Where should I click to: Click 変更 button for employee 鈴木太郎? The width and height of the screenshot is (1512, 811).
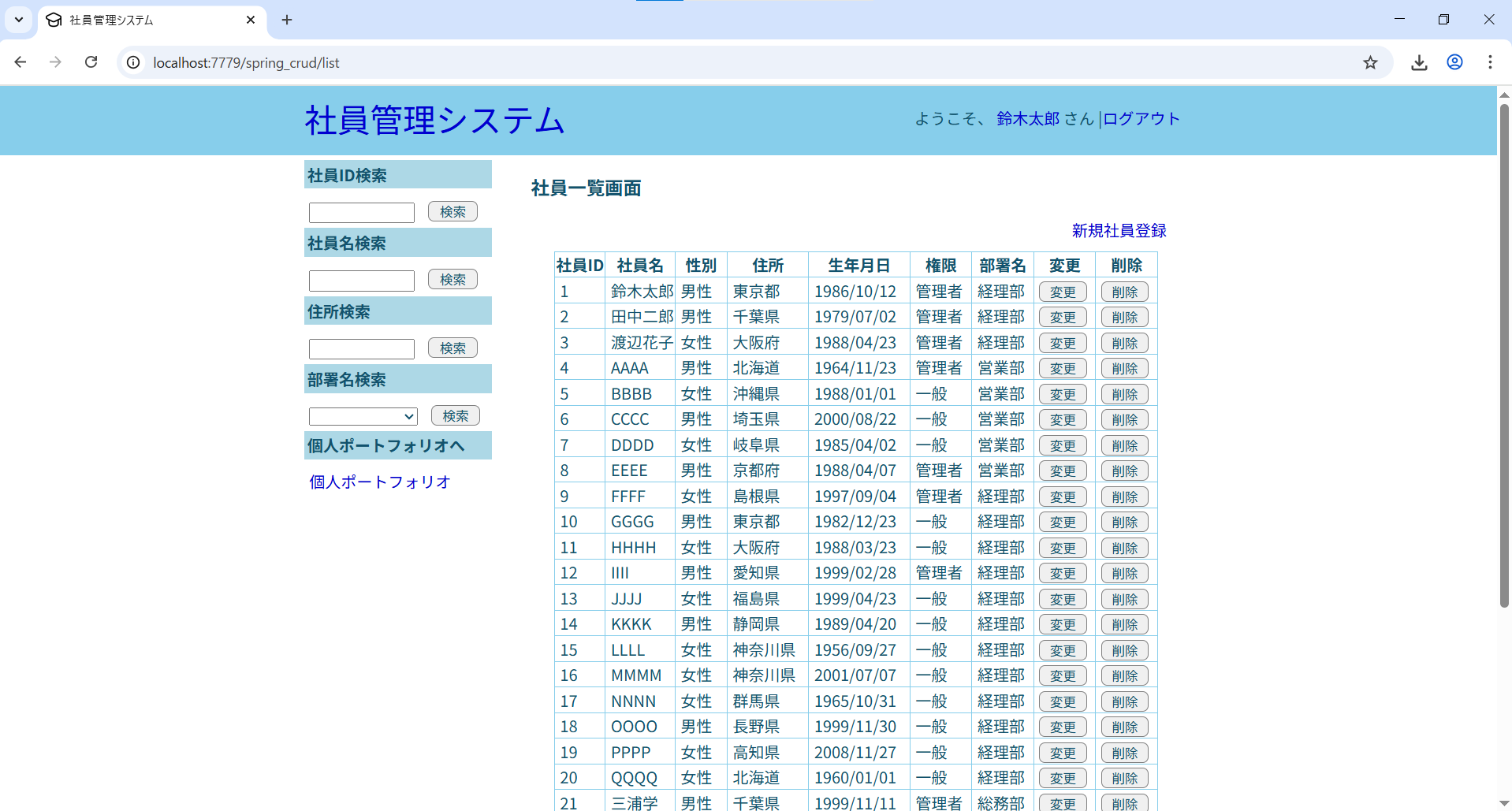click(x=1062, y=292)
